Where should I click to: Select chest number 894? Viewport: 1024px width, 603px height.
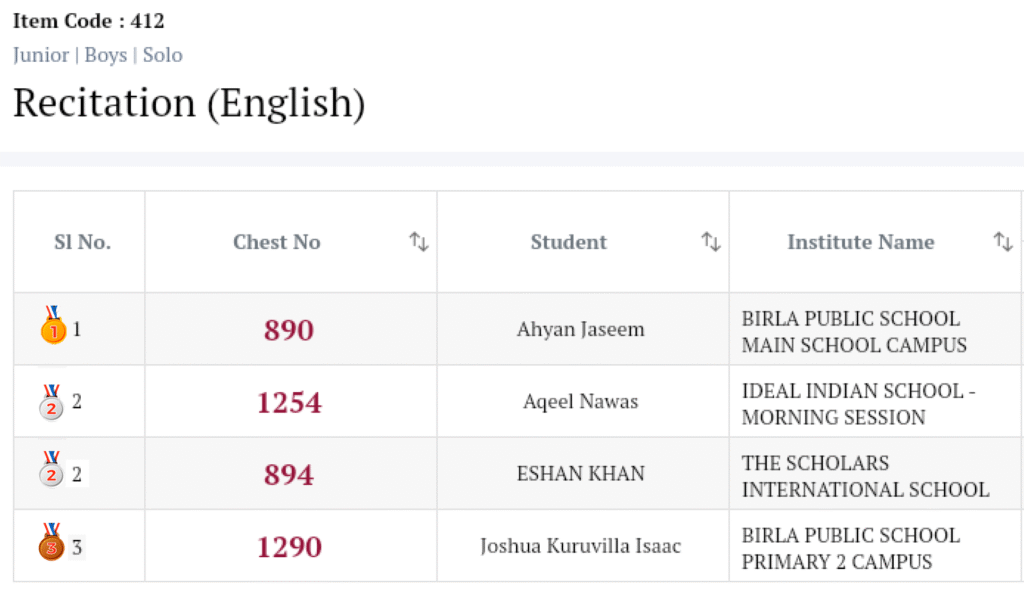289,474
